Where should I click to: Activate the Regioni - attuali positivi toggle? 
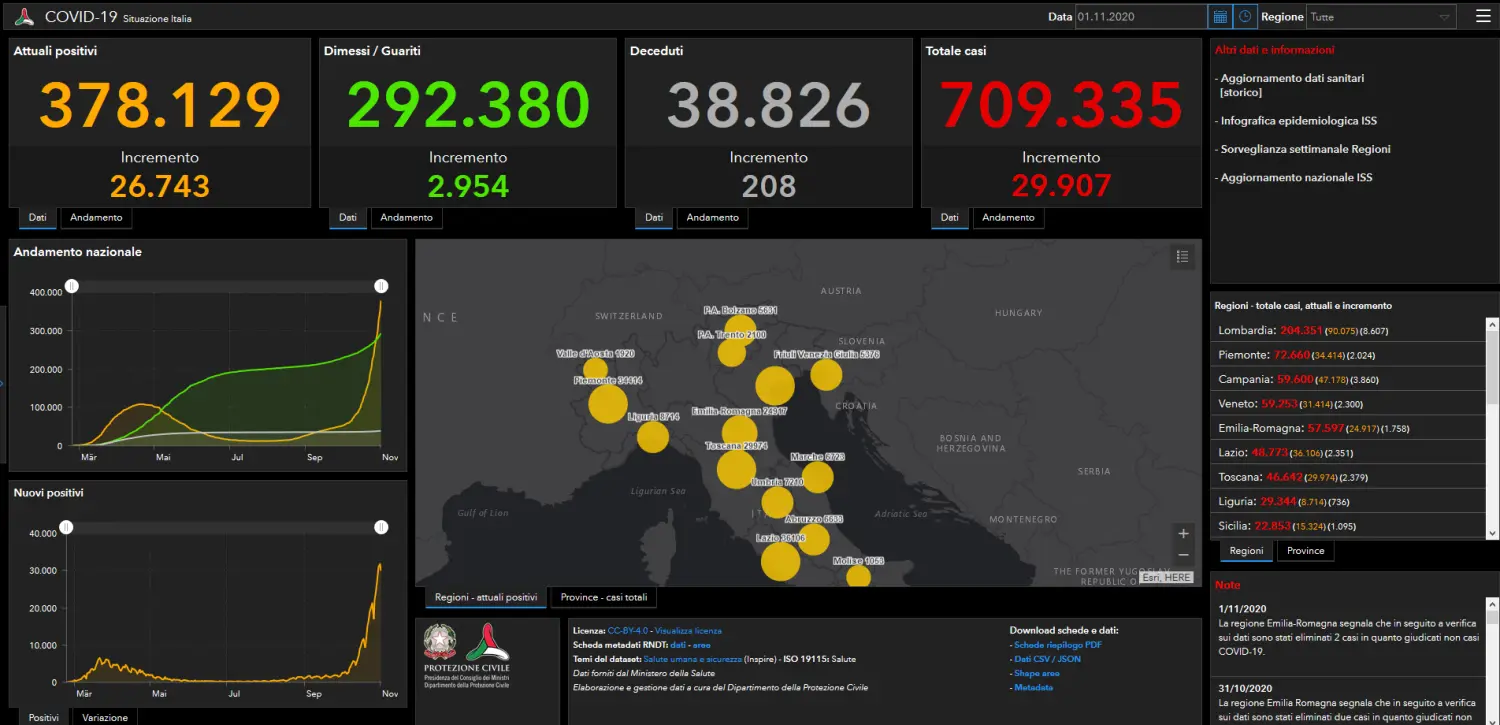pyautogui.click(x=485, y=597)
